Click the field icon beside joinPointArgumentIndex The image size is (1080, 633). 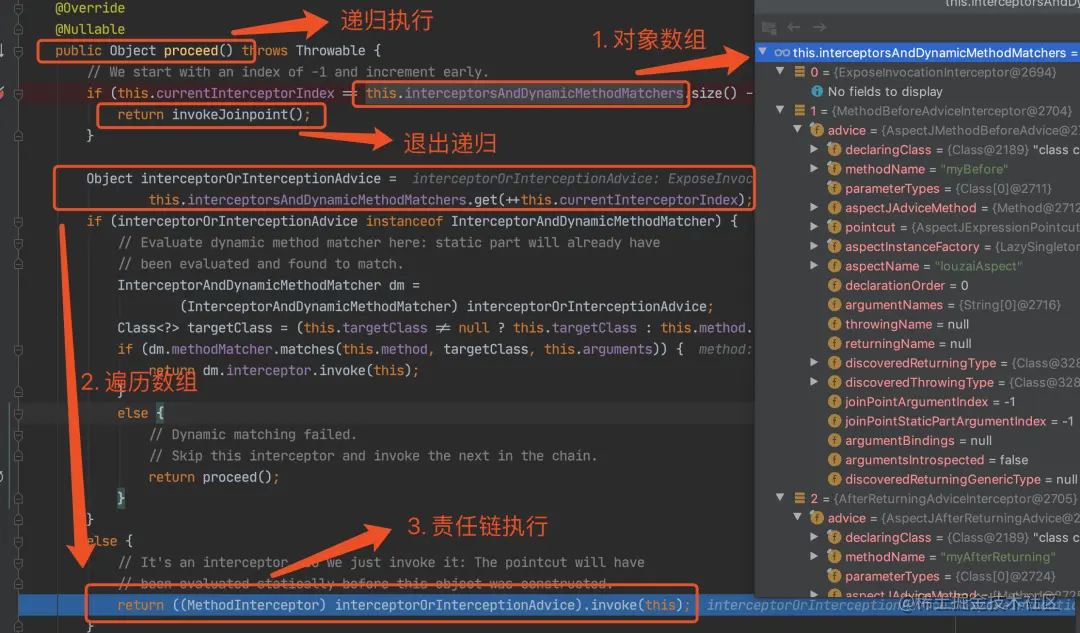click(x=834, y=402)
